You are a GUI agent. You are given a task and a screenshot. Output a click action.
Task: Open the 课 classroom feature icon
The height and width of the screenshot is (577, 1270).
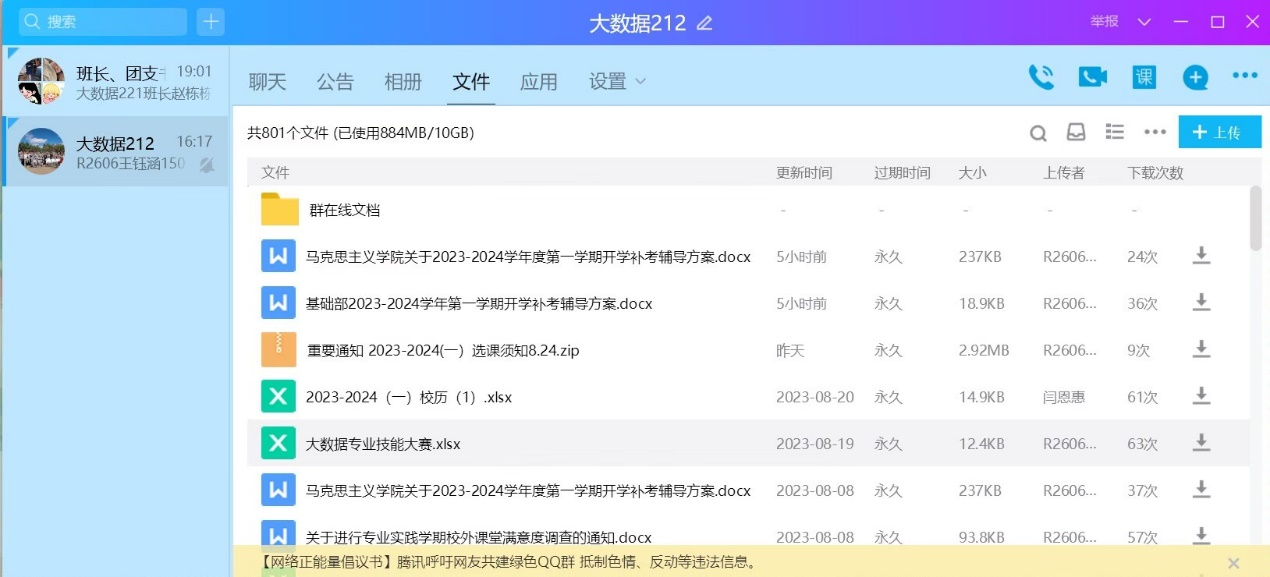[x=1144, y=78]
